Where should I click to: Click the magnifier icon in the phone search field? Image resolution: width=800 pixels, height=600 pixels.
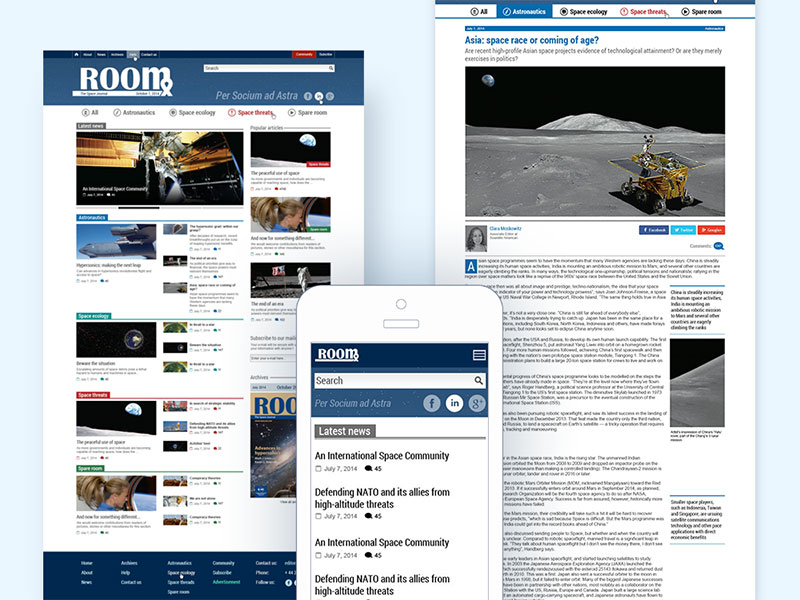479,381
